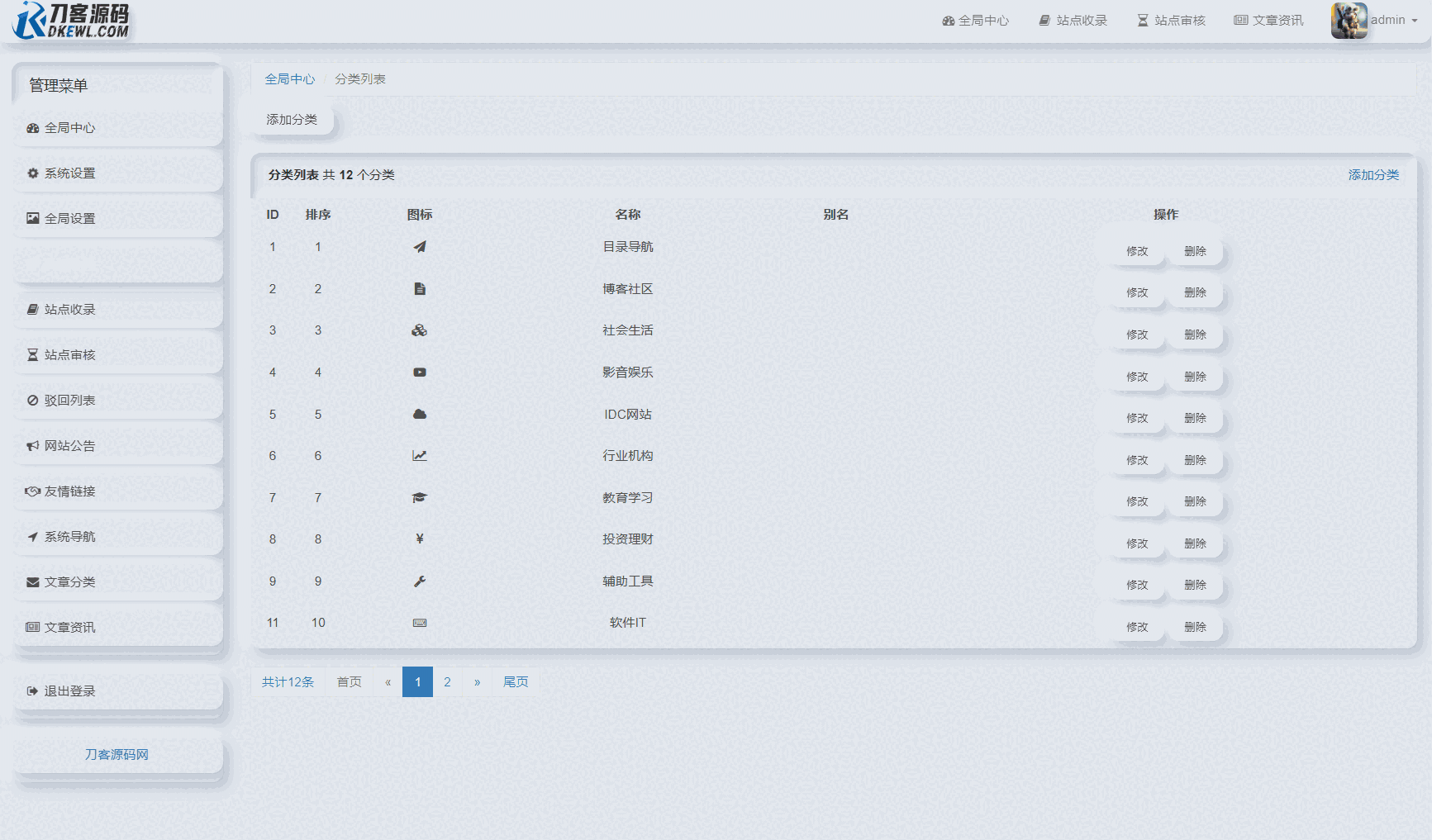Edit the 投资理财 category with 修改

coord(1137,543)
